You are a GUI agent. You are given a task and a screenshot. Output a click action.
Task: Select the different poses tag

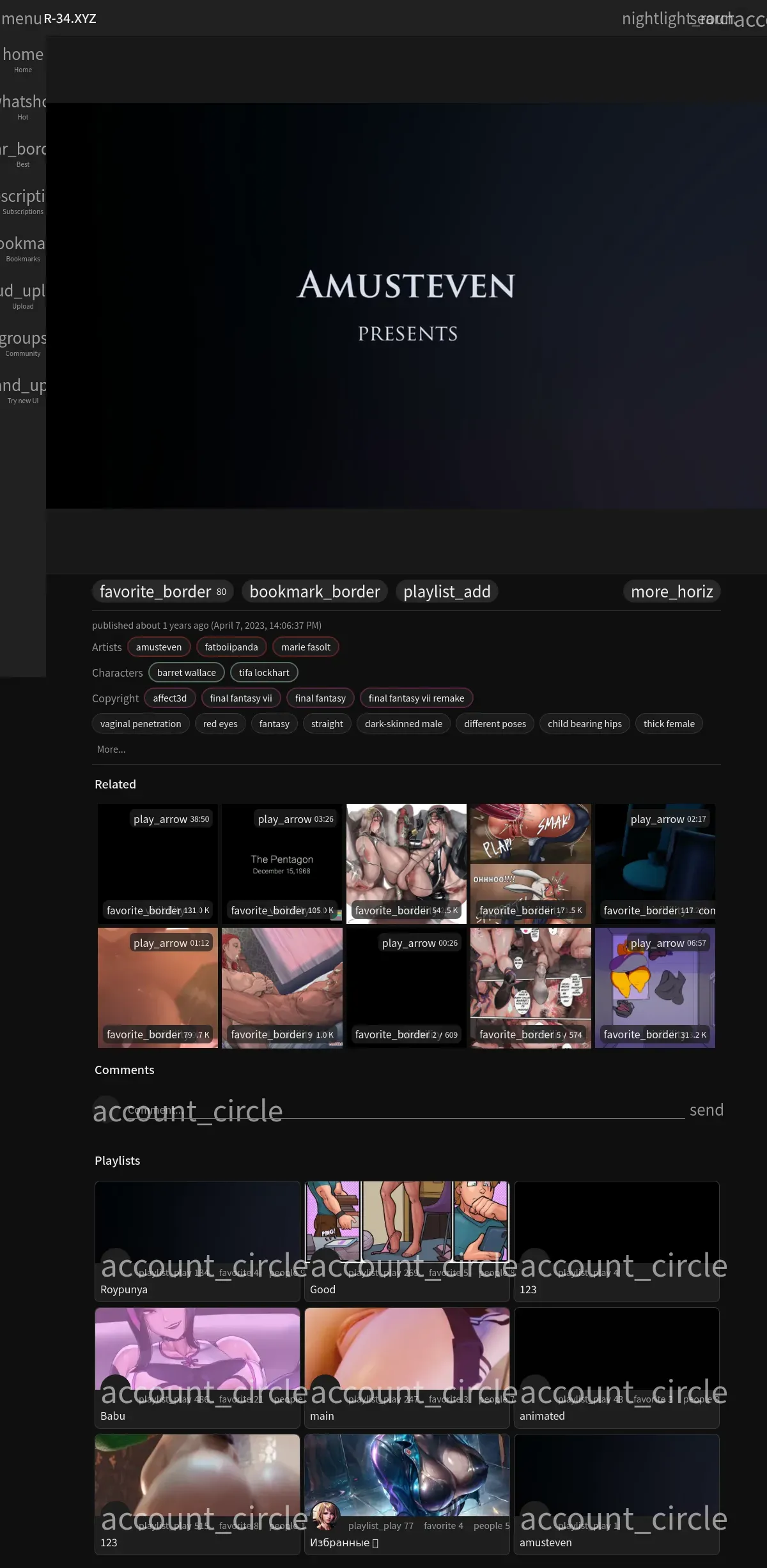tap(495, 724)
